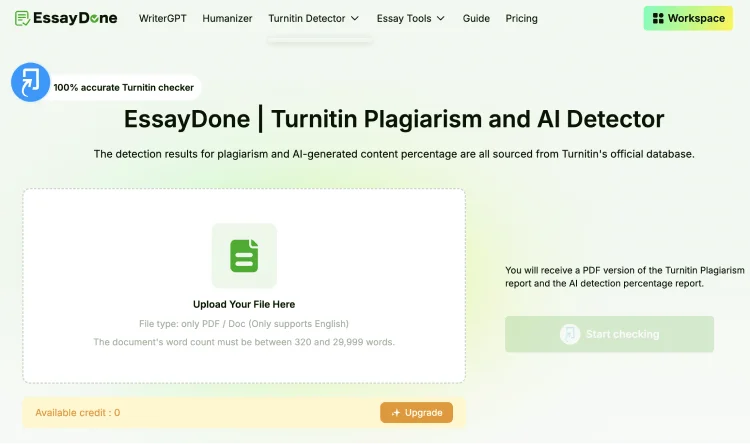Click the orange Upgrade button
This screenshot has width=750, height=444.
click(x=416, y=412)
